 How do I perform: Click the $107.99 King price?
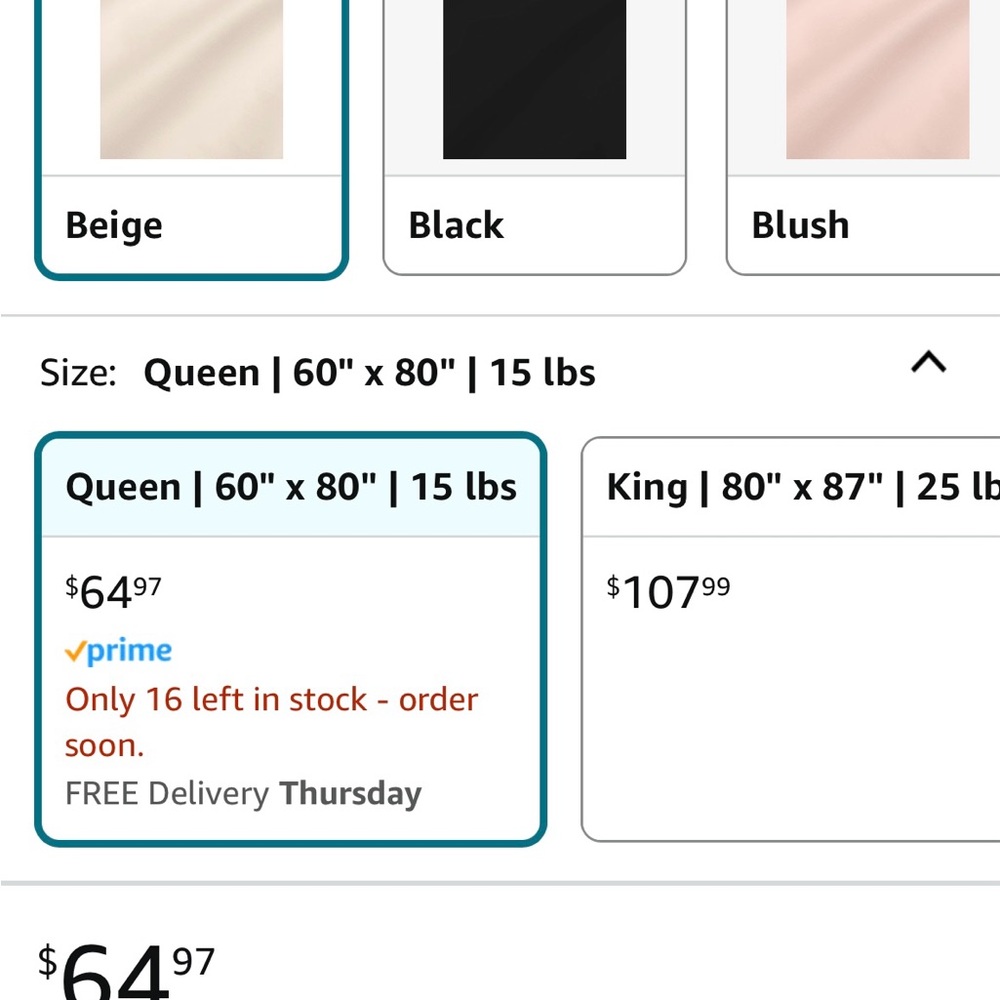668,592
